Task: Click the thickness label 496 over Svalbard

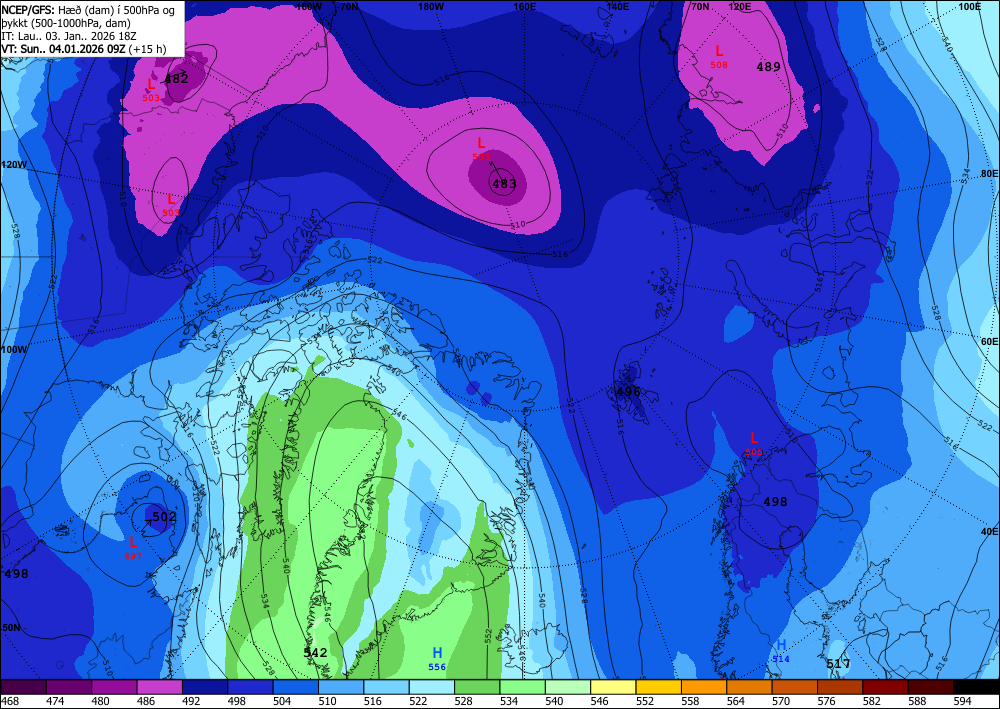Action: tap(628, 391)
